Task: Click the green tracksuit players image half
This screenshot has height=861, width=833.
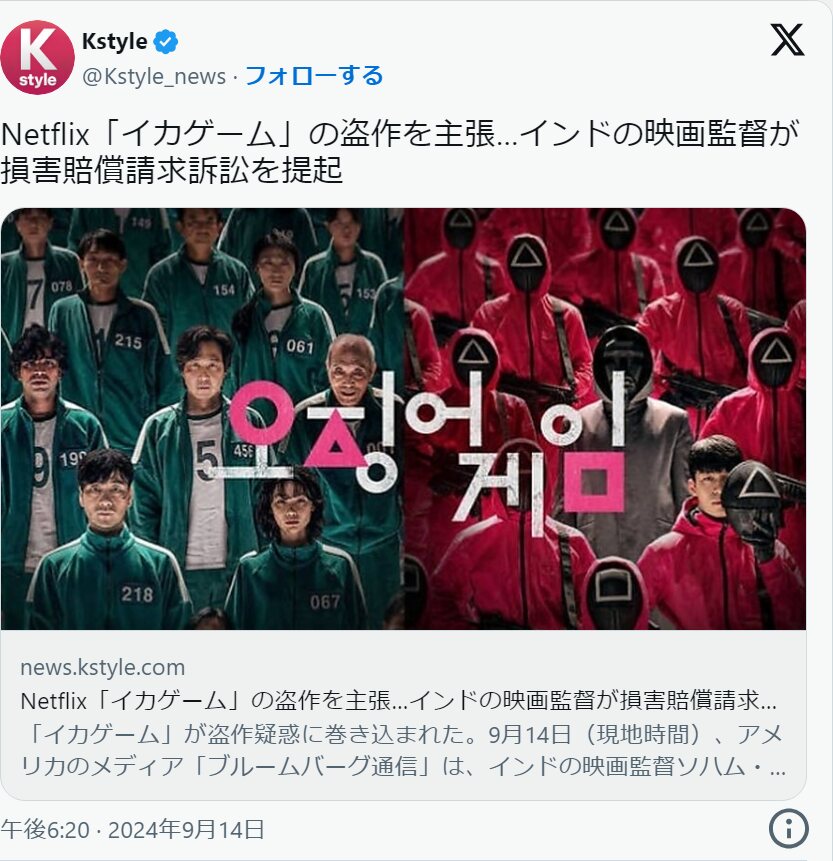Action: [202, 419]
